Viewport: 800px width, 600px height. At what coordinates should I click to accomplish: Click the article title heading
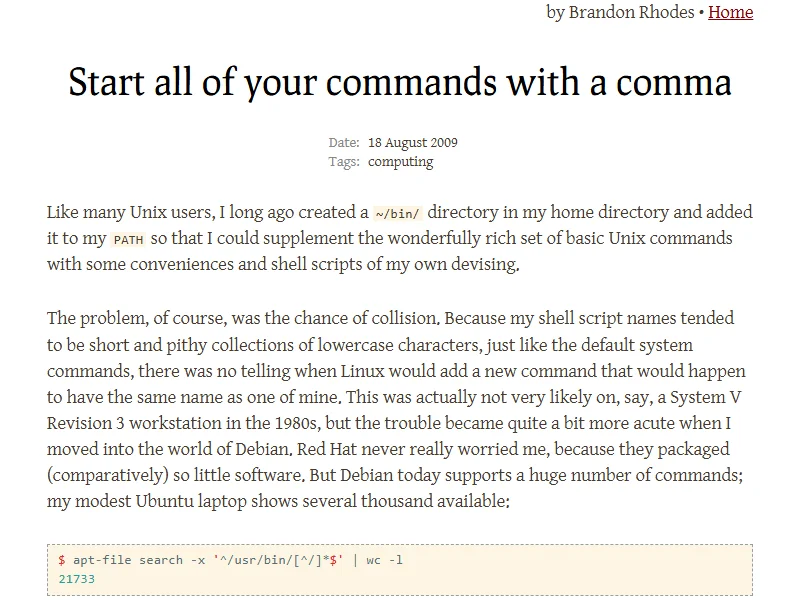(x=400, y=82)
